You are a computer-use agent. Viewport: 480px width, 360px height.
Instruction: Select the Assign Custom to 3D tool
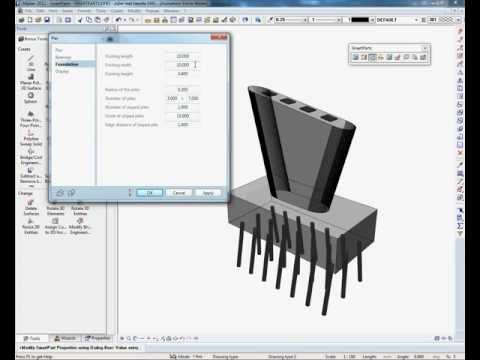pos(55,226)
